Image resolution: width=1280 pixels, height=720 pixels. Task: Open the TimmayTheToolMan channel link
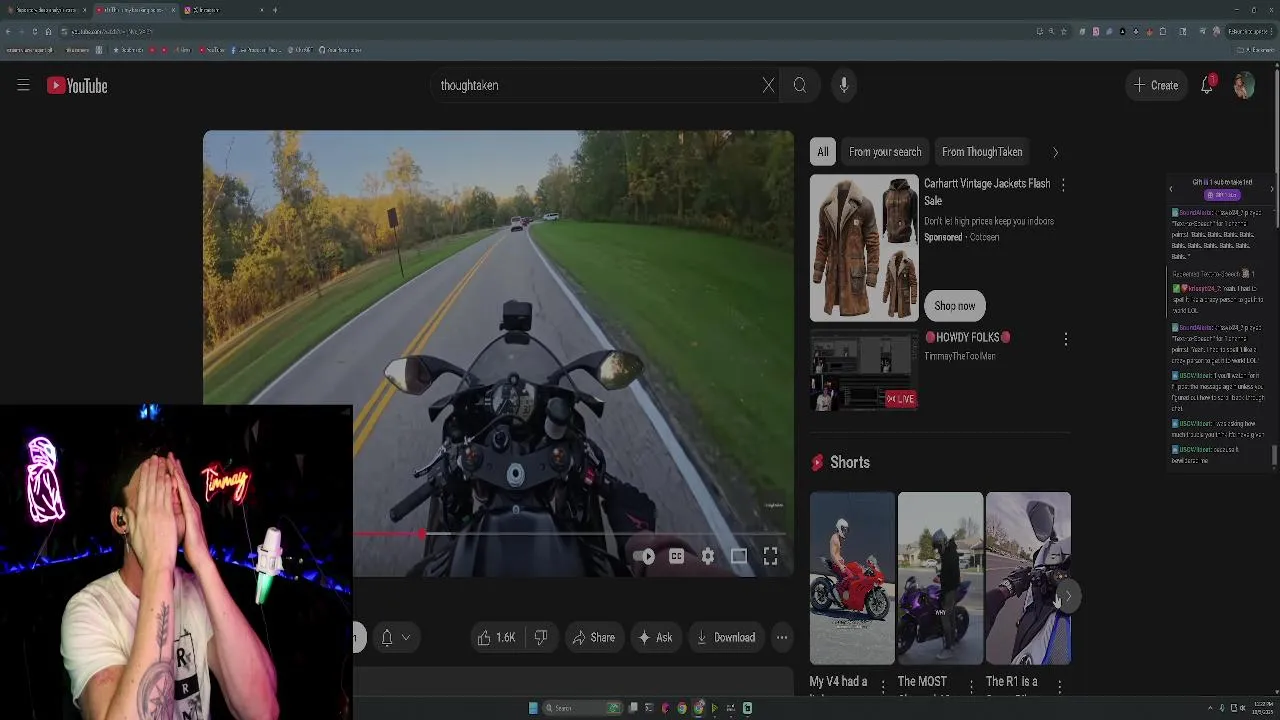[x=960, y=356]
